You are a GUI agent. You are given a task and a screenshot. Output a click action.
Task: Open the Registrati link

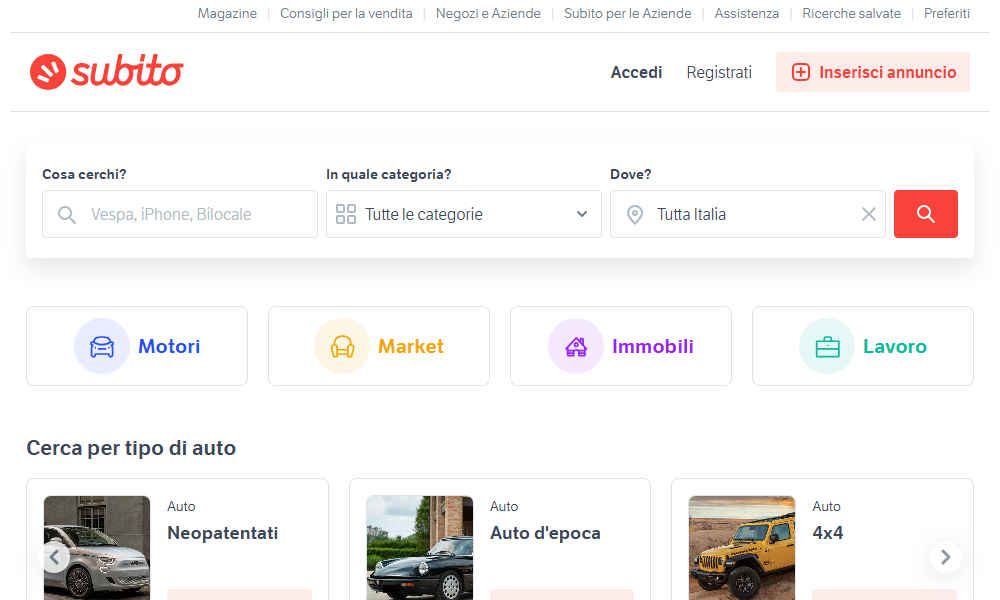click(x=719, y=72)
